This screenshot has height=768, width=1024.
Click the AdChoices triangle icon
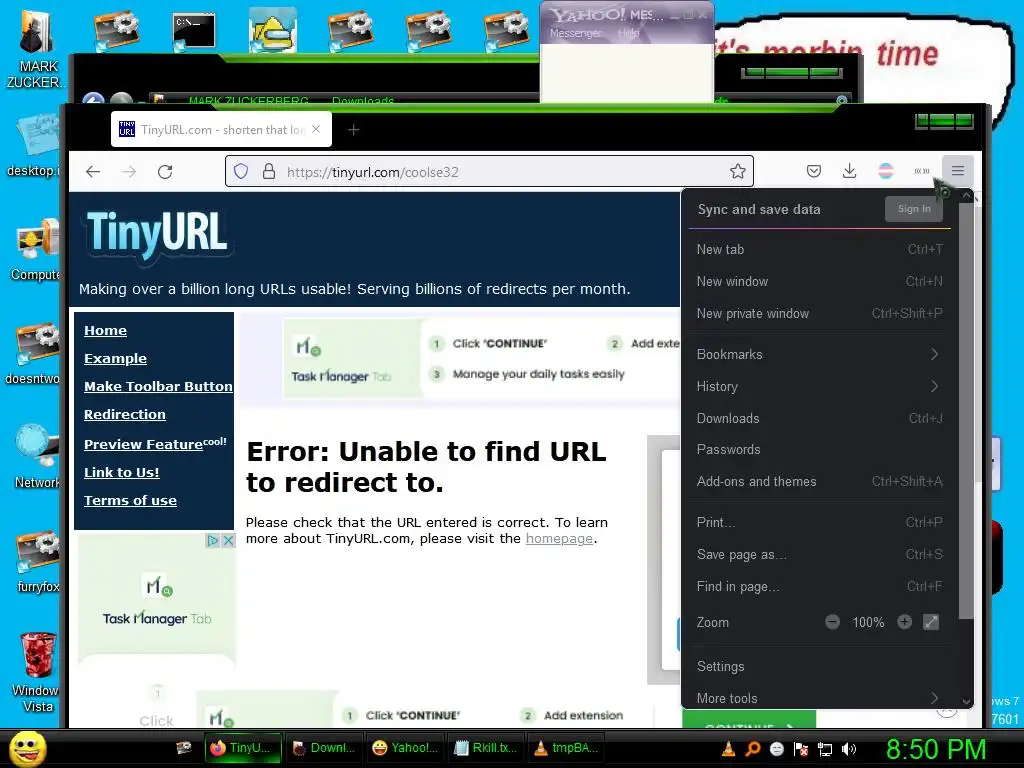pos(213,541)
